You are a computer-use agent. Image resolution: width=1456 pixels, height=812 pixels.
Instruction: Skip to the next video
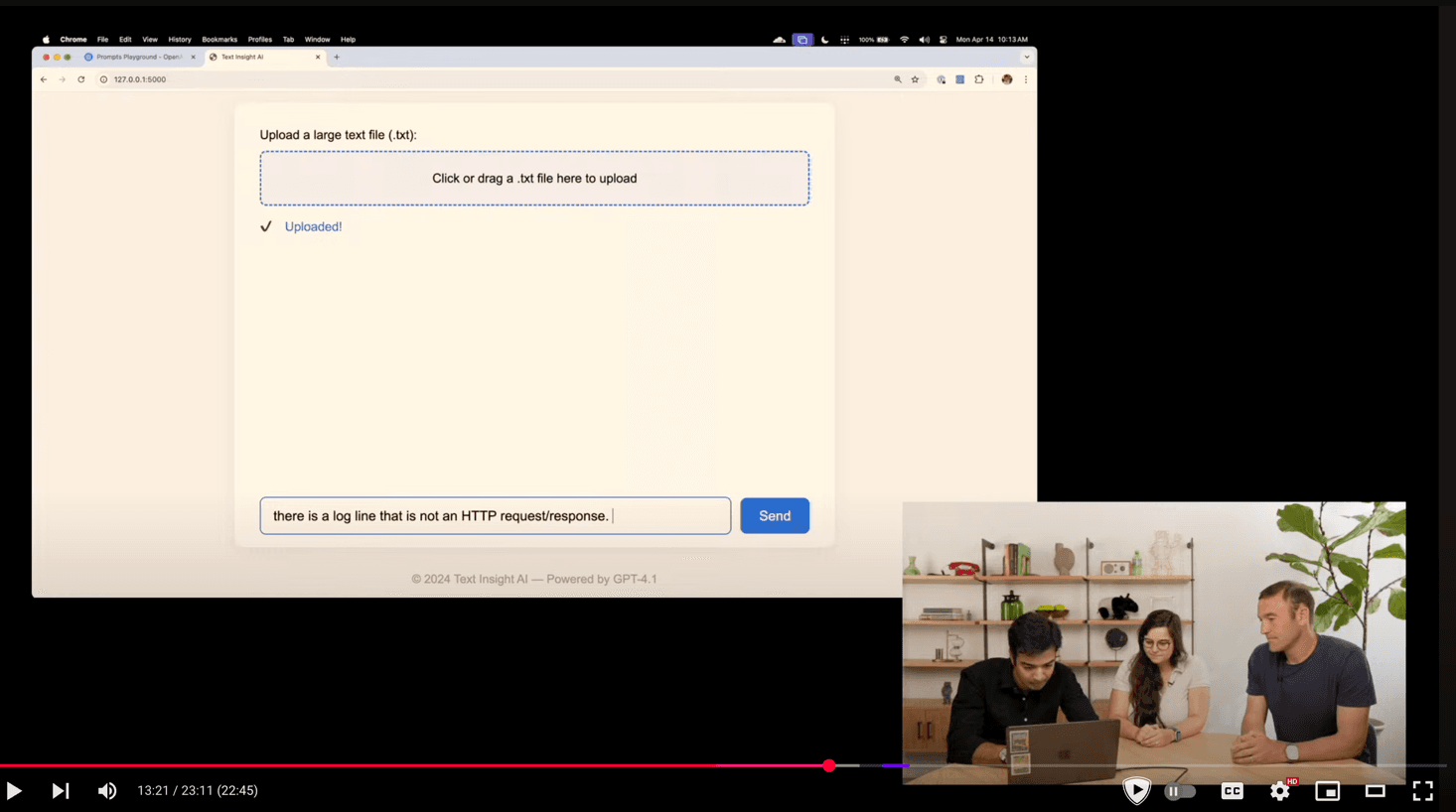[x=61, y=791]
